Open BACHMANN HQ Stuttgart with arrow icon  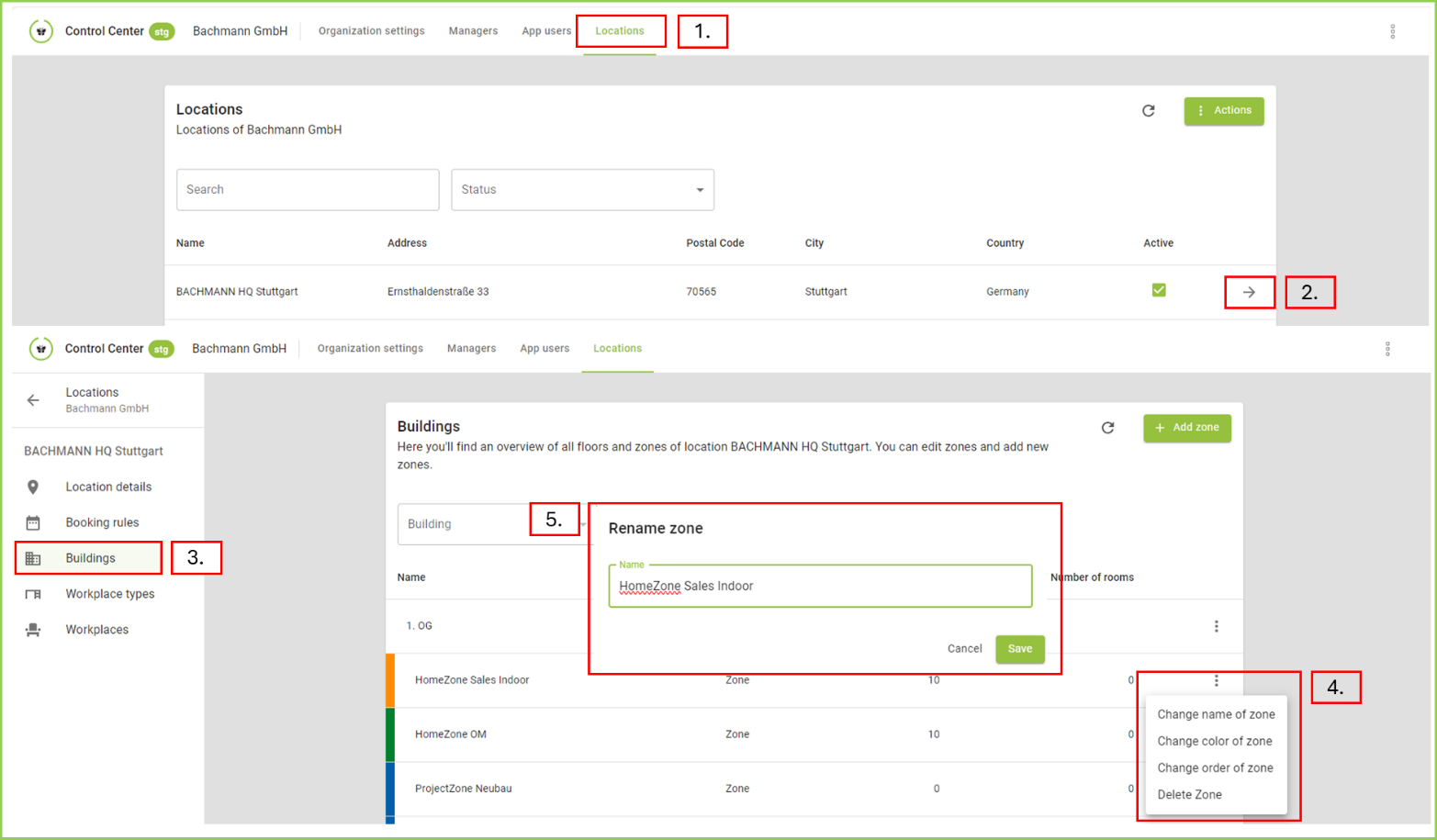tap(1249, 292)
